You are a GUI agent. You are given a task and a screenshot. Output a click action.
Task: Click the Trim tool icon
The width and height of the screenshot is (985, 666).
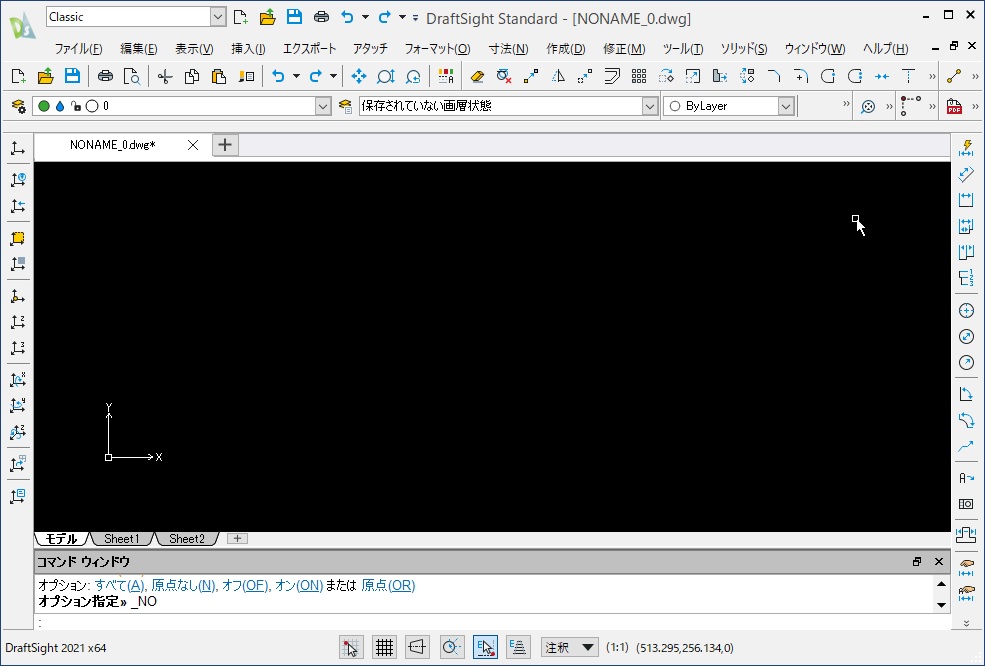click(x=908, y=77)
